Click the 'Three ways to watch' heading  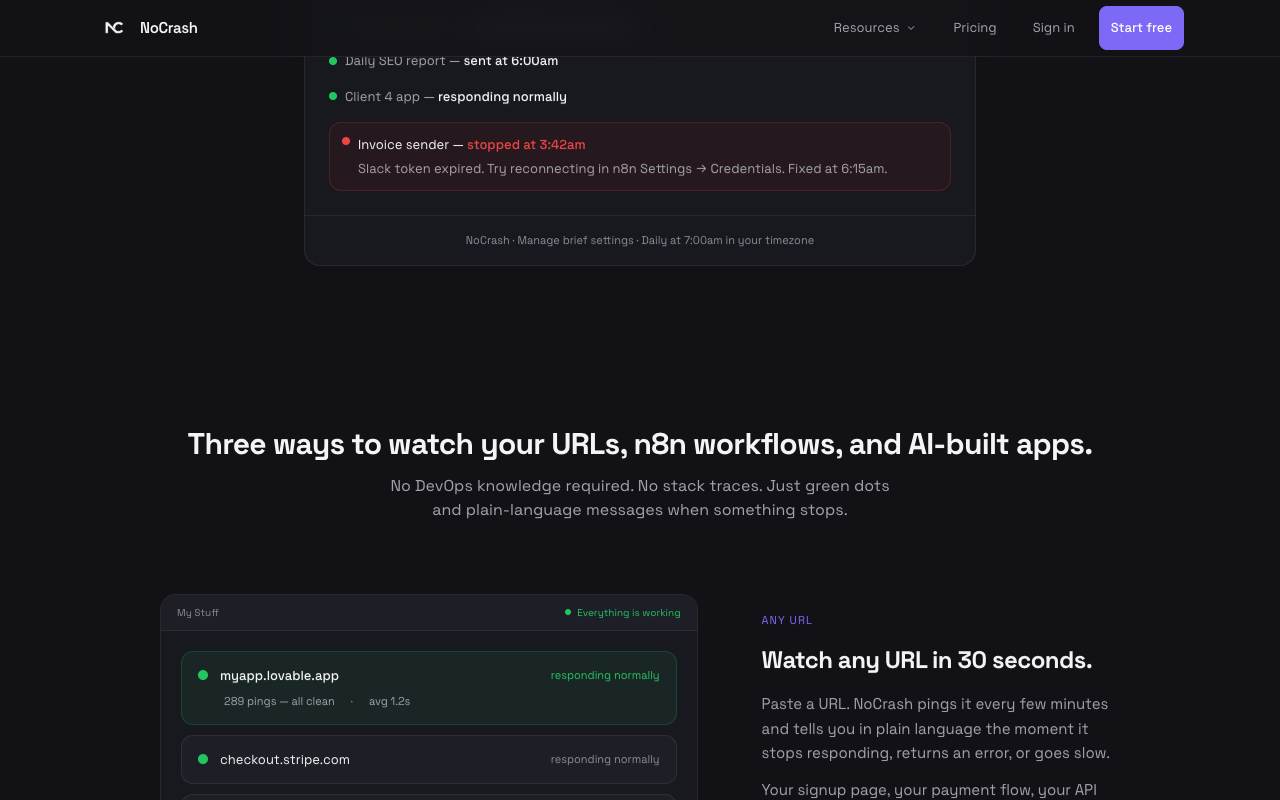click(x=640, y=444)
